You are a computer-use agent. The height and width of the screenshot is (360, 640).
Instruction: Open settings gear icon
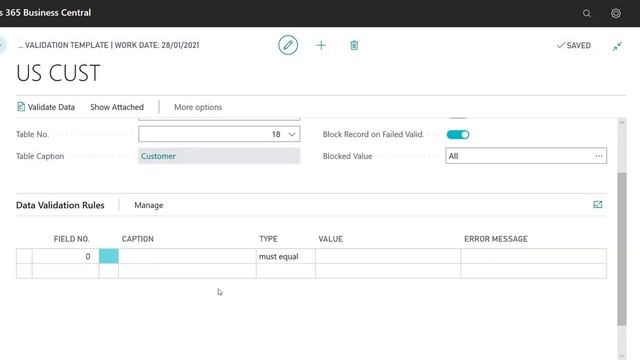pos(616,13)
